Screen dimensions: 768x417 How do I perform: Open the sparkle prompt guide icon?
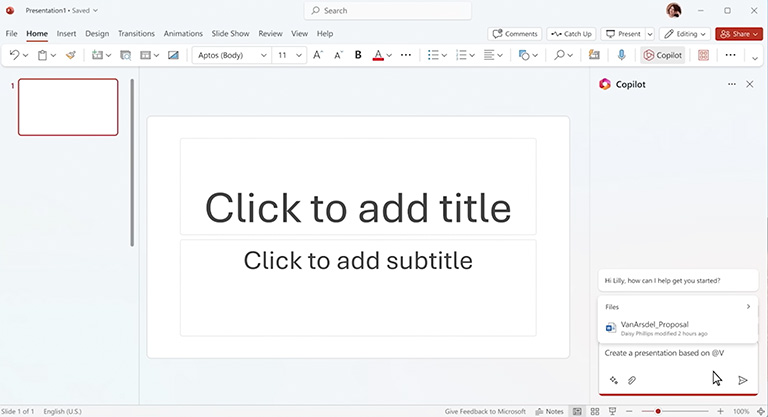(613, 380)
